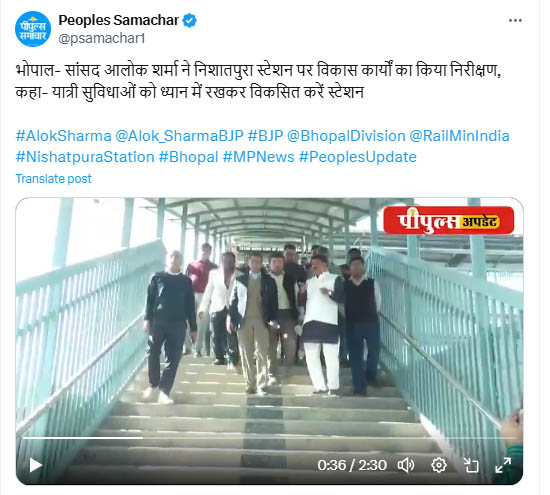Image resolution: width=550 pixels, height=495 pixels.
Task: Open the #MPNews hashtag
Action: click(259, 157)
